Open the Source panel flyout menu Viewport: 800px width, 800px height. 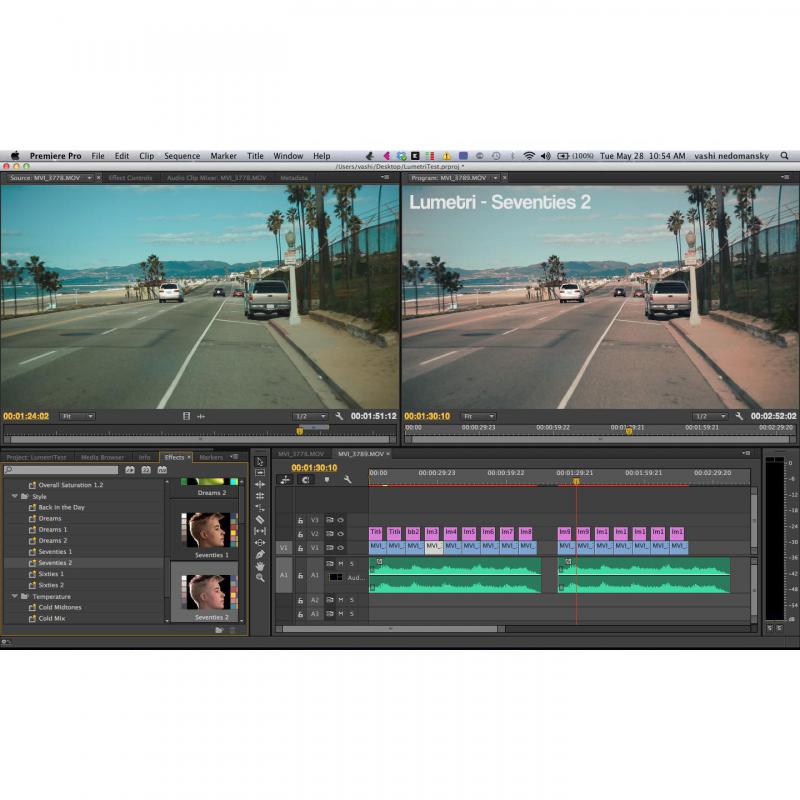coord(385,177)
